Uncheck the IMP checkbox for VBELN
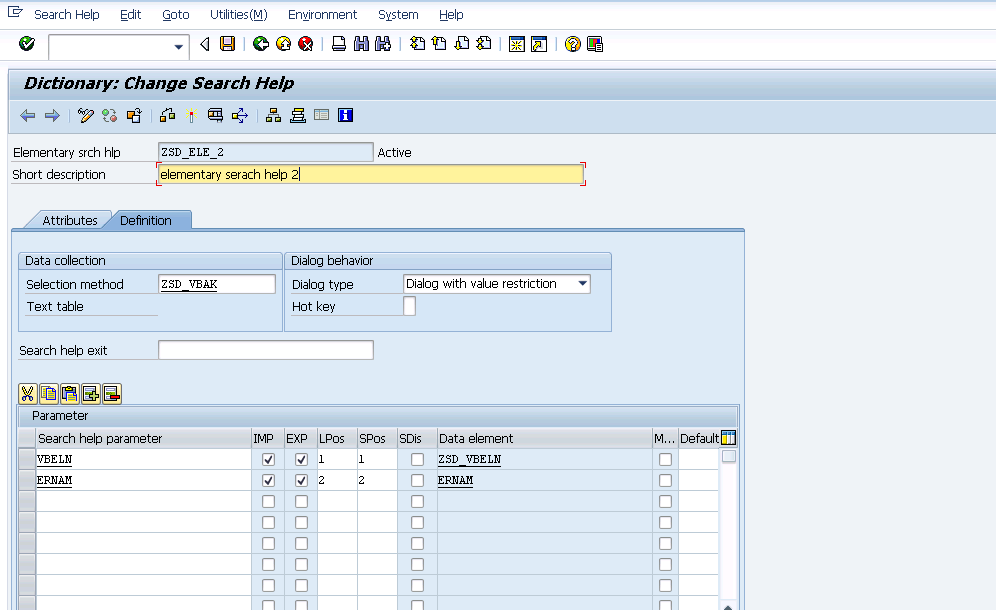Screen dimensions: 996x610 point(268,459)
